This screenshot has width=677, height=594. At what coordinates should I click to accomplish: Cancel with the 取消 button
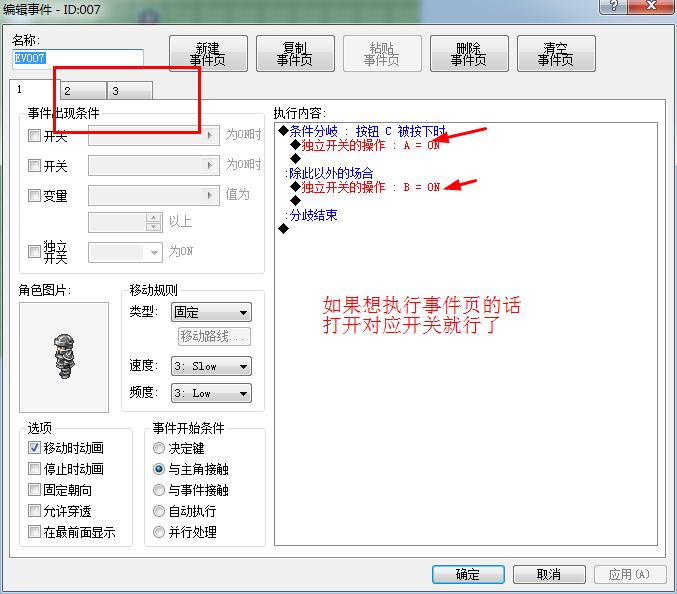click(x=549, y=574)
